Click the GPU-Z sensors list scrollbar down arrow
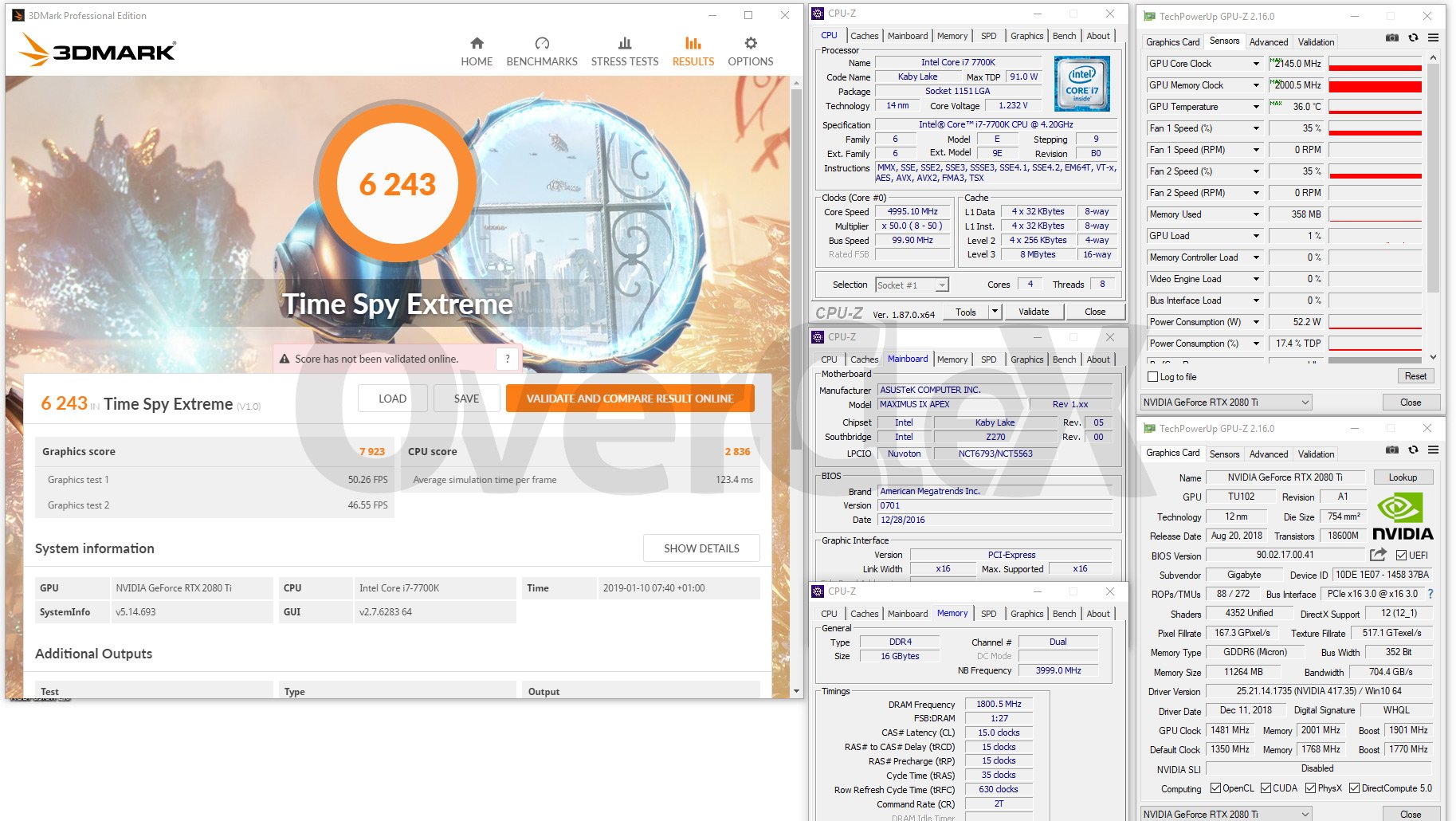The height and width of the screenshot is (821, 1456). point(1433,357)
